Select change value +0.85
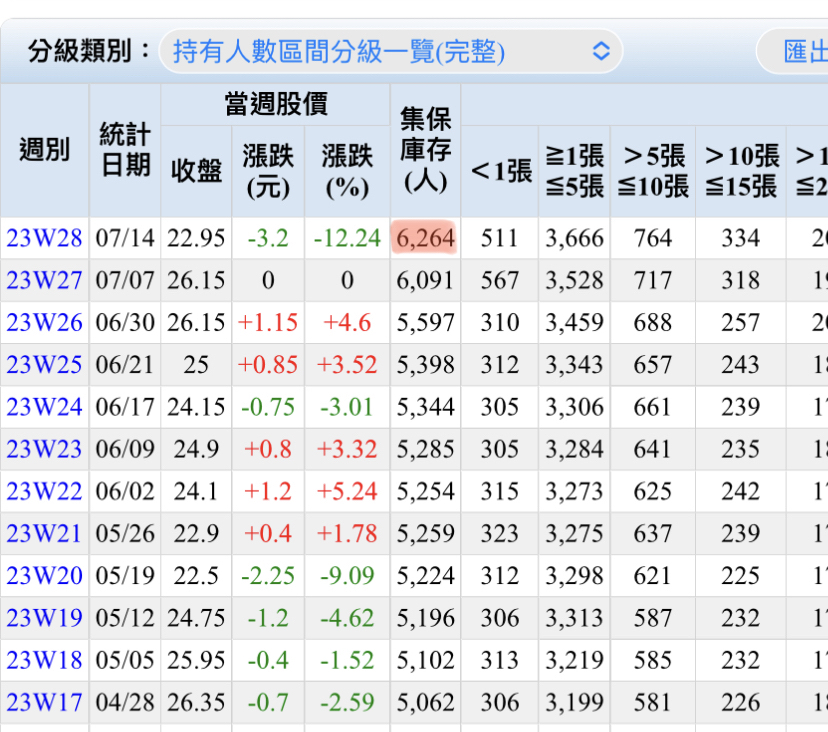Viewport: 828px width, 732px height. [x=268, y=365]
